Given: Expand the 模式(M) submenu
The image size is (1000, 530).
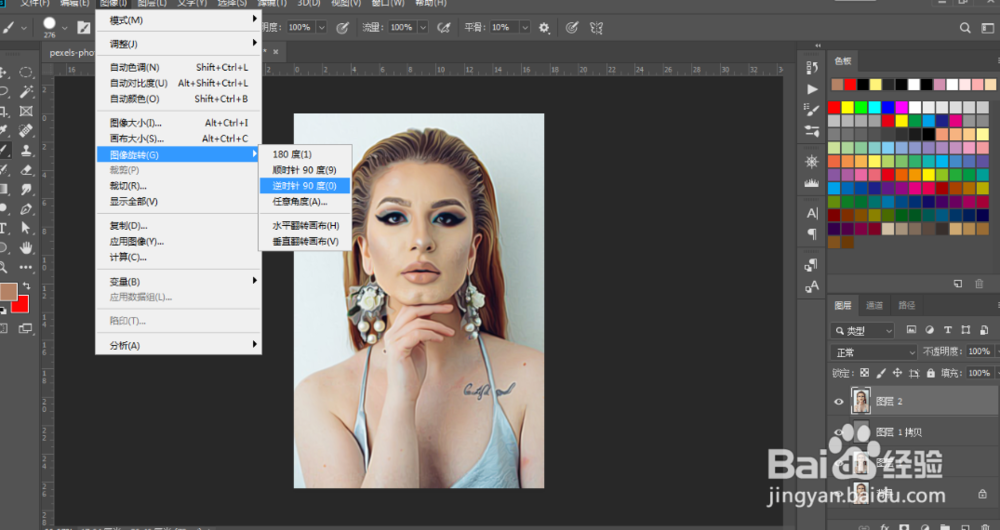Looking at the screenshot, I should tap(179, 20).
